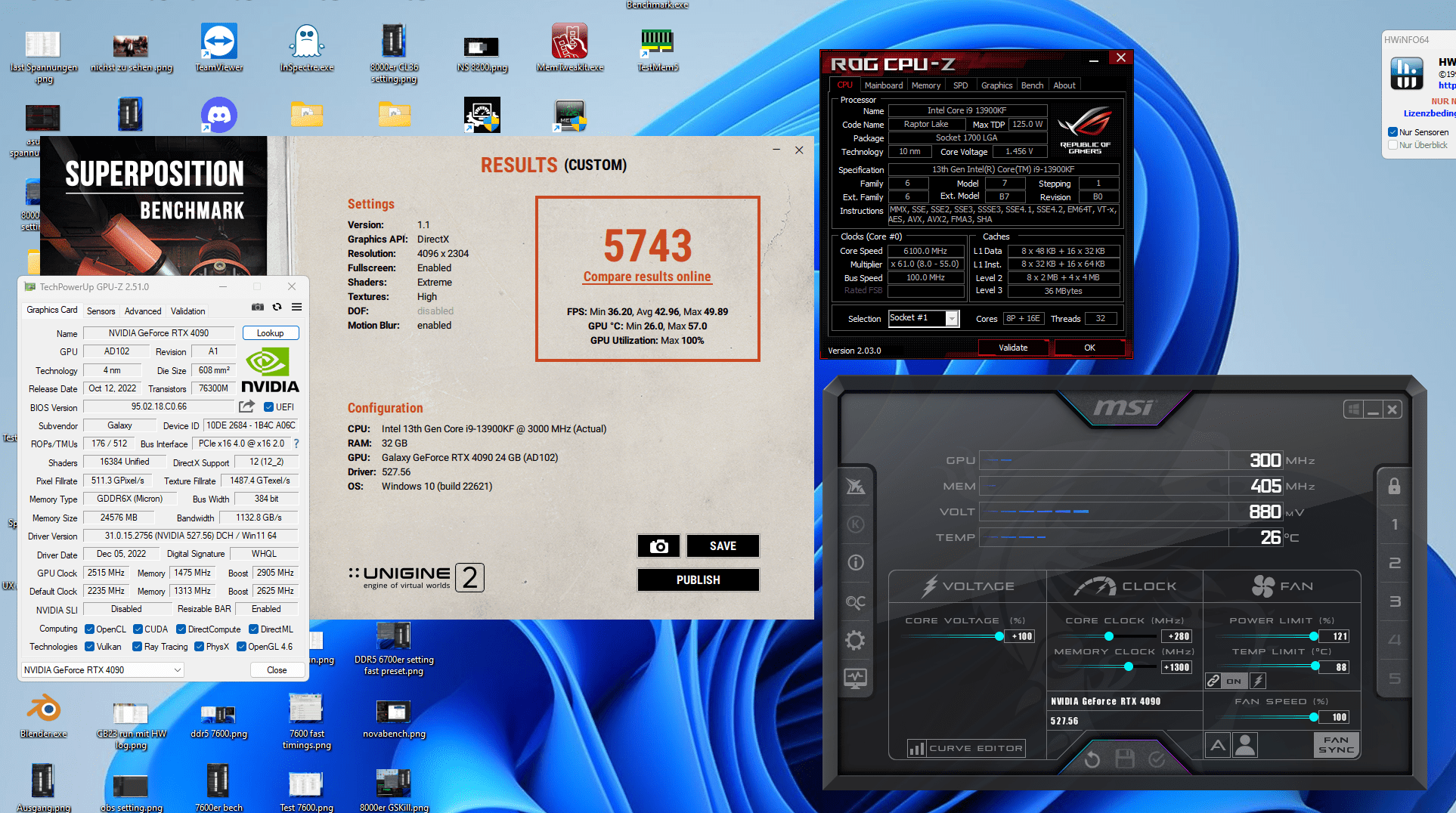The image size is (1456, 813).
Task: Toggle the Vulkan checkbox
Action: pyautogui.click(x=89, y=646)
